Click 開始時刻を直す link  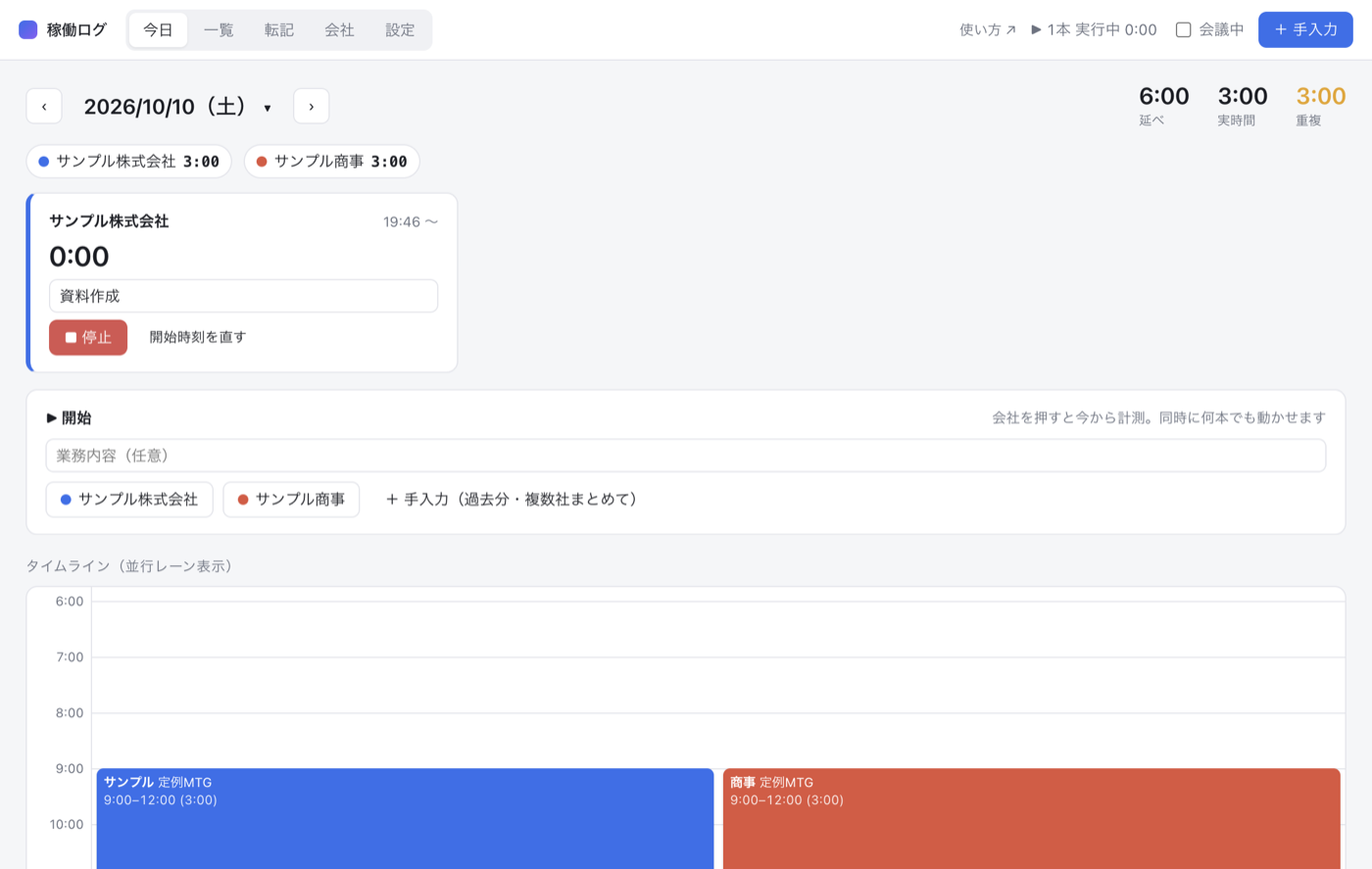coord(198,337)
